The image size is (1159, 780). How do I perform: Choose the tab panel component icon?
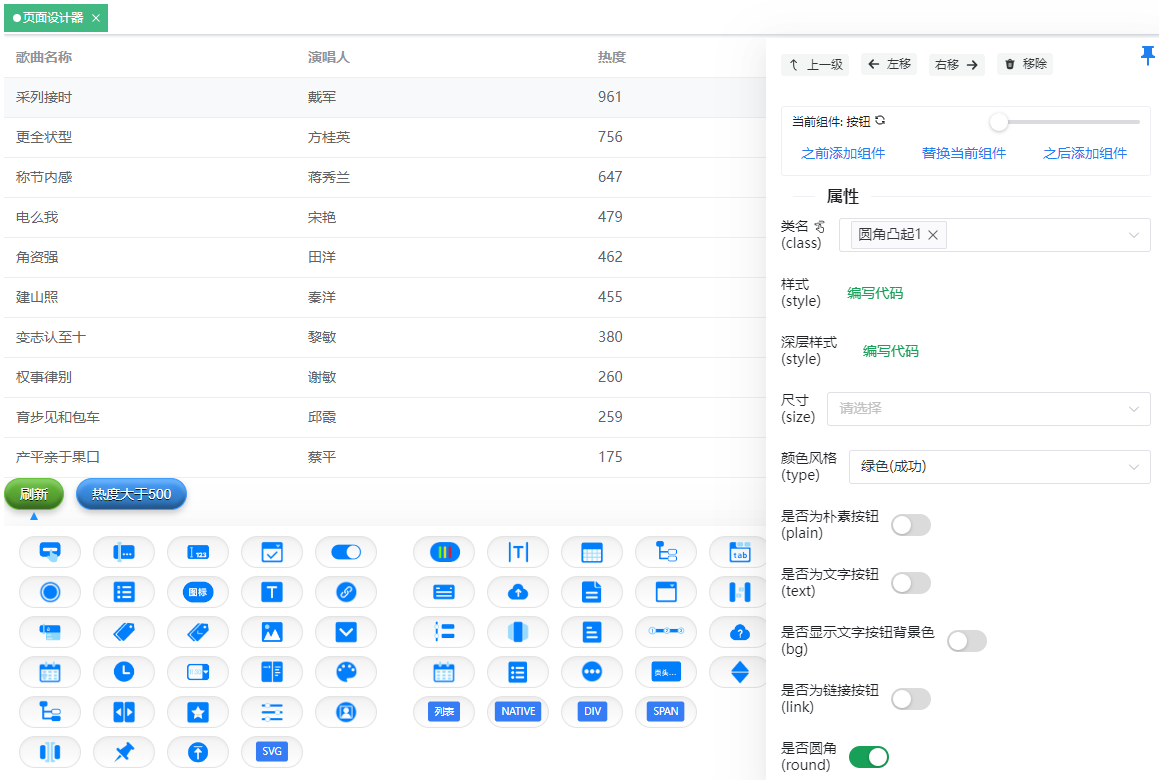(739, 552)
